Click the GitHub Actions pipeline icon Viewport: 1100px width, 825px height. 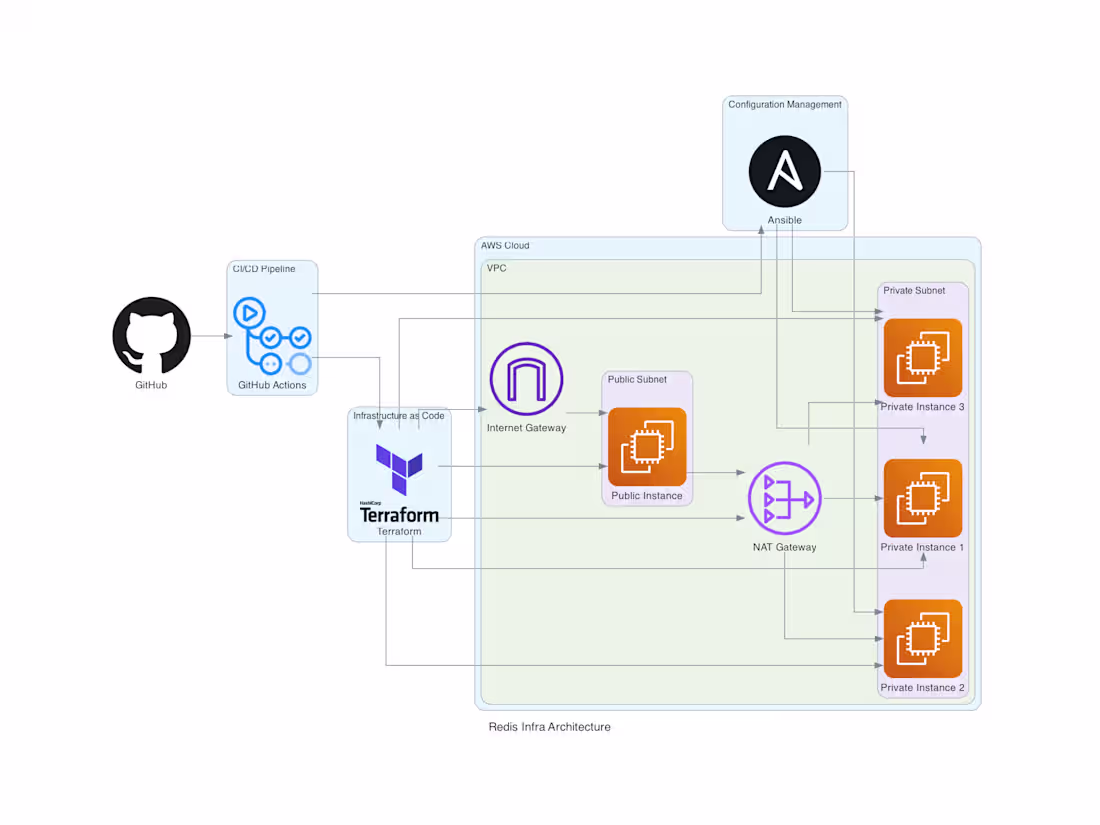click(x=272, y=334)
